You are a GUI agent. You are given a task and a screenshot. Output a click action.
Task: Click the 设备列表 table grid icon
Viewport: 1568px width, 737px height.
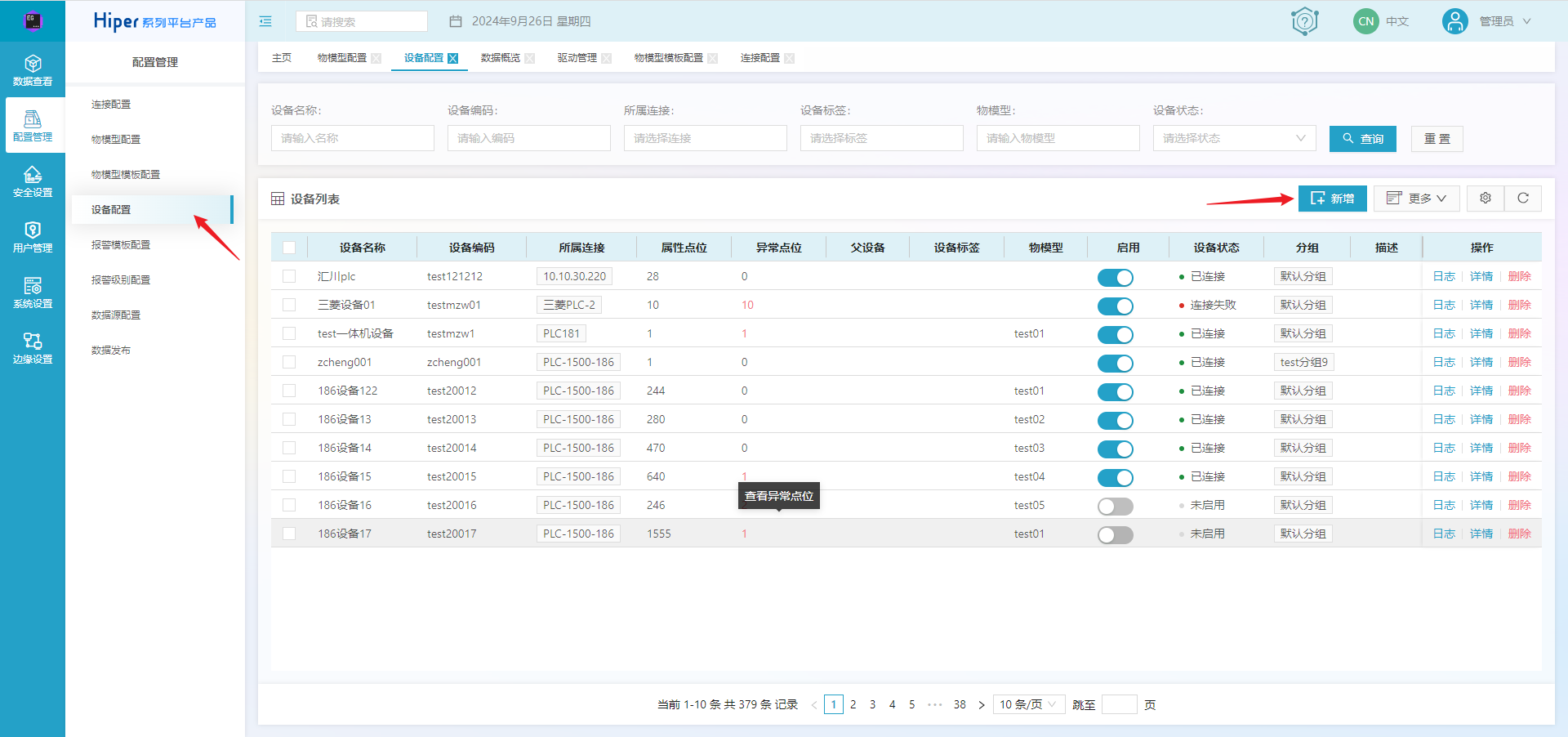[278, 199]
